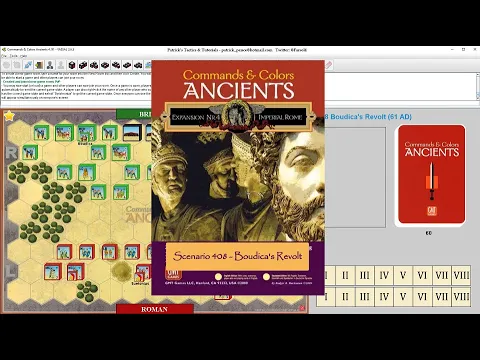Click bottom-row victory banner slot III
This screenshot has height=360, width=480.
pos(365,296)
